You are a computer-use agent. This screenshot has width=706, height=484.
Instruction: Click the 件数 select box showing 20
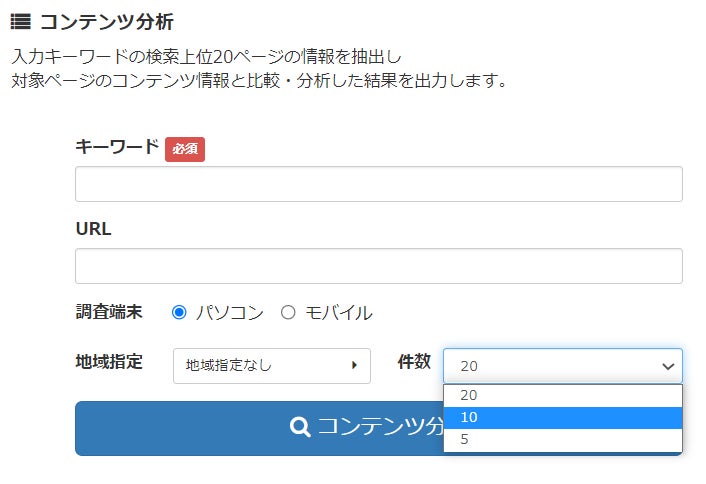point(550,366)
